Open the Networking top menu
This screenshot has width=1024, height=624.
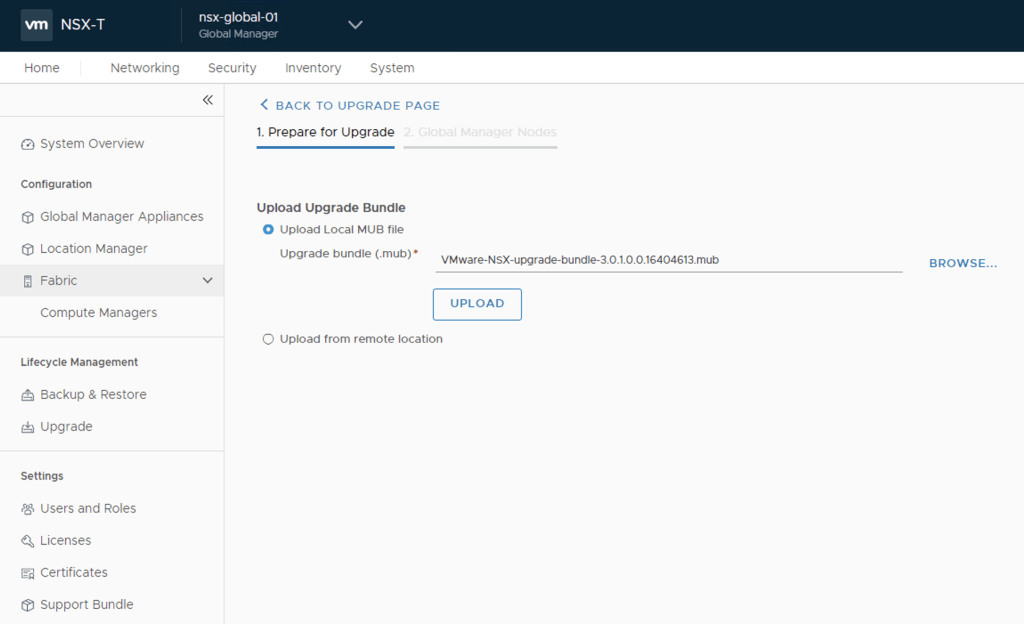(x=145, y=68)
